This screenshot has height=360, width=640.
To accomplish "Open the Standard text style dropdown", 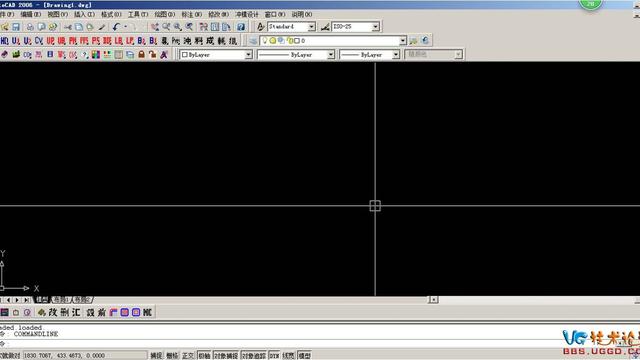I will (311, 27).
